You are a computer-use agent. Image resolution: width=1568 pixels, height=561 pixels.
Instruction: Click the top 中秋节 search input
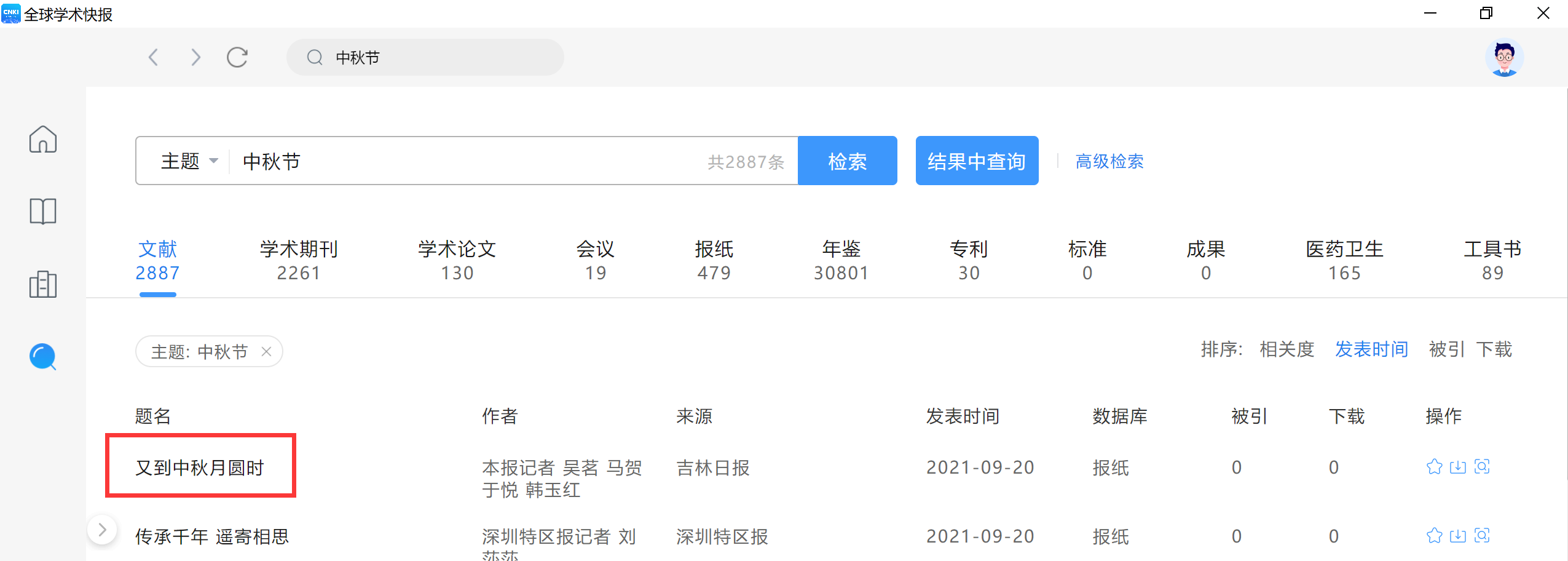pos(425,57)
